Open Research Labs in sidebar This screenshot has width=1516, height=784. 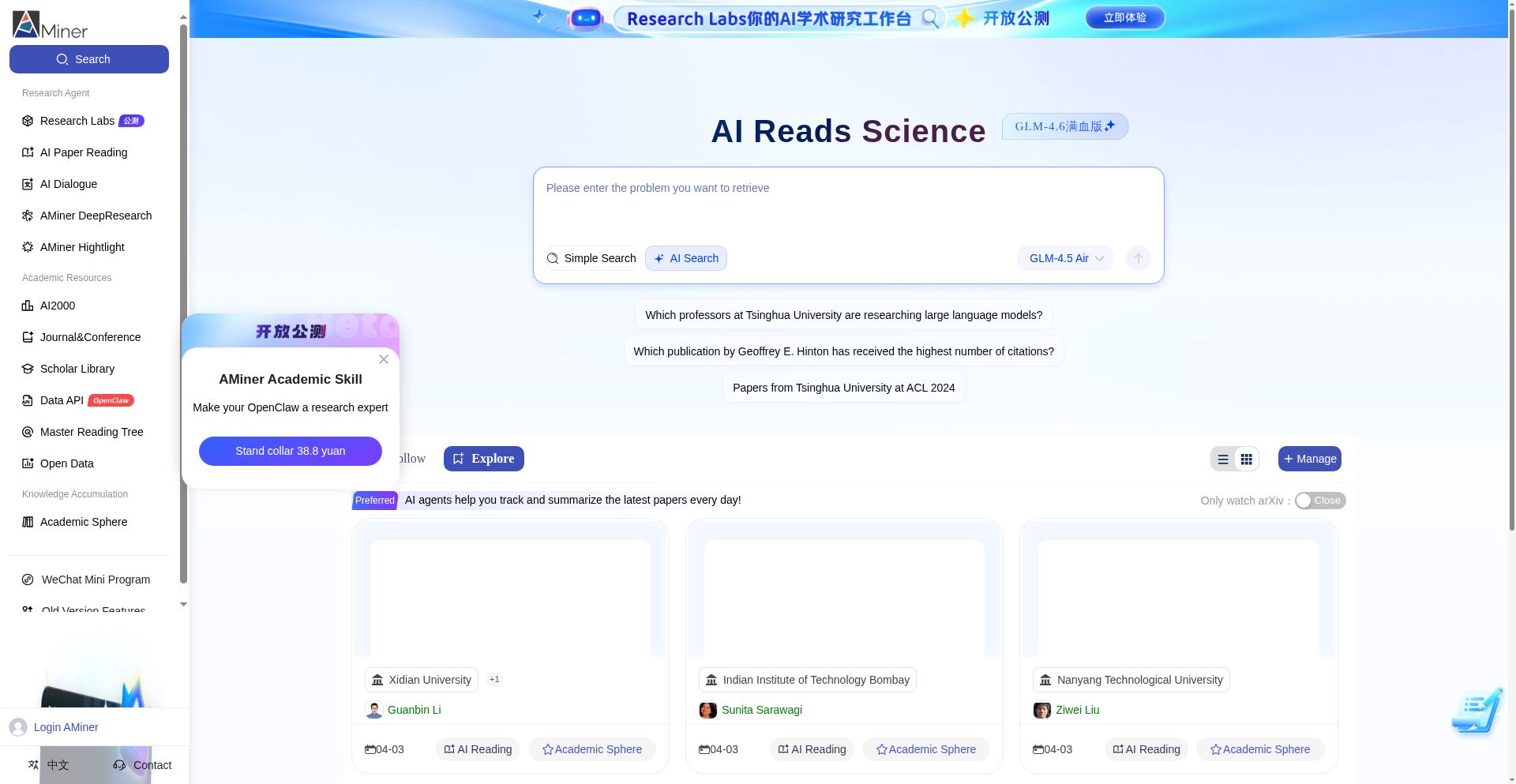point(77,121)
